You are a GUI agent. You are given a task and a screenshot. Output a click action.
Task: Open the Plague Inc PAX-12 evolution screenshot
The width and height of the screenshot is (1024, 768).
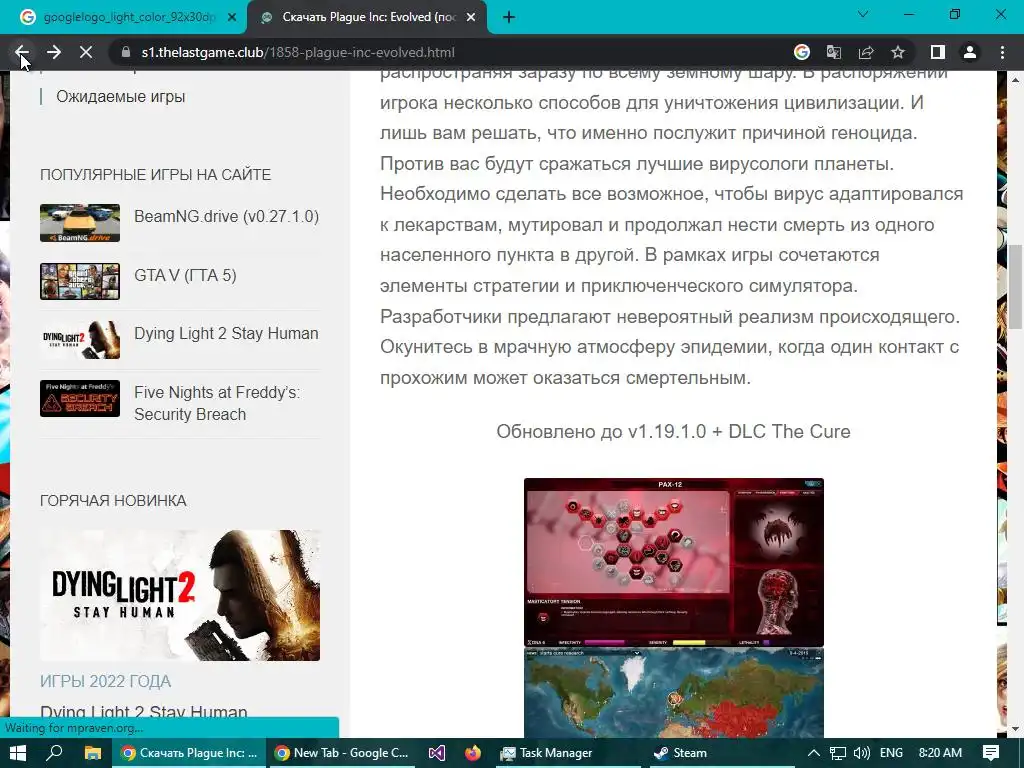(673, 562)
